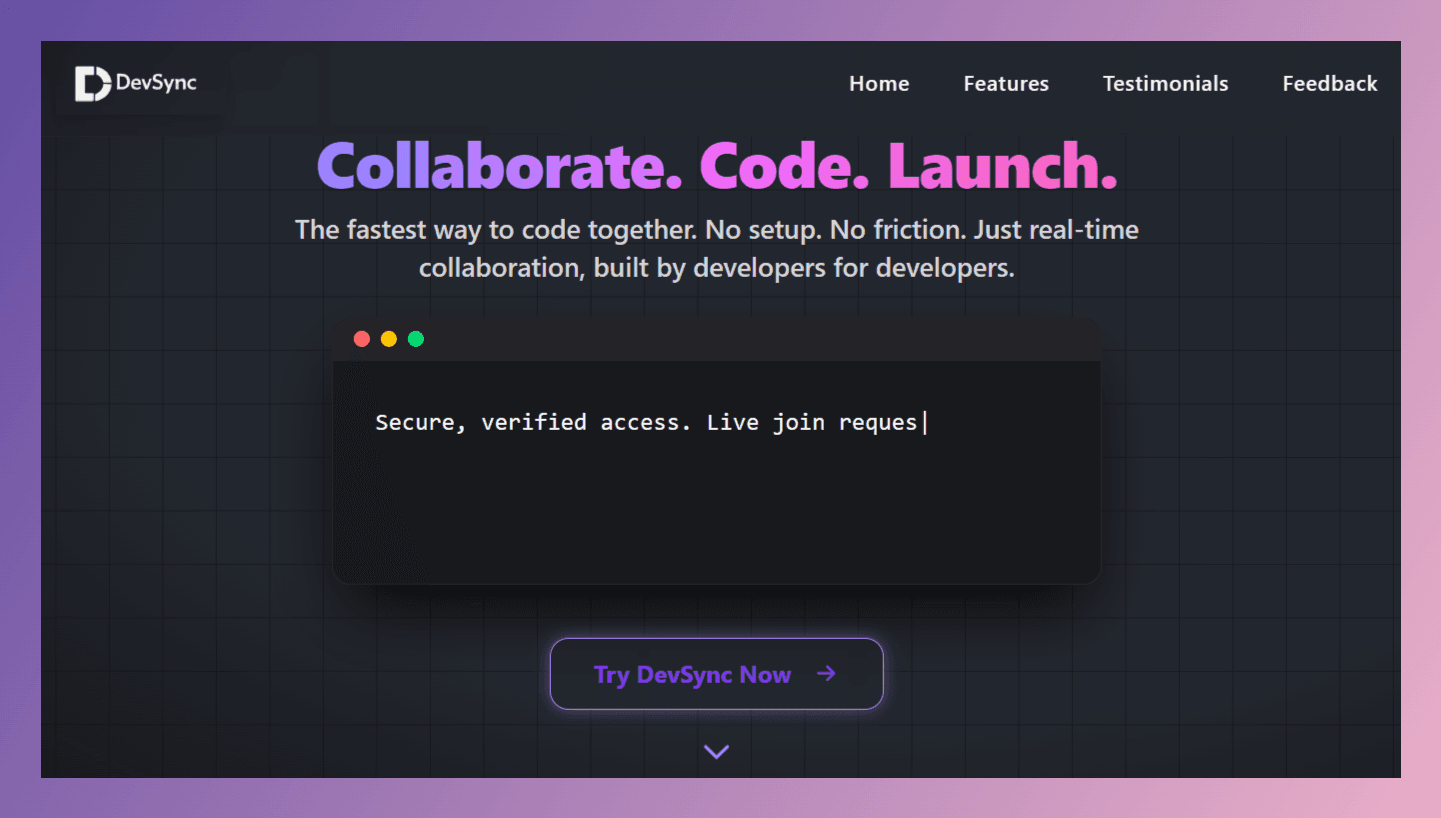
Task: Select Home in the navigation bar
Action: click(879, 84)
